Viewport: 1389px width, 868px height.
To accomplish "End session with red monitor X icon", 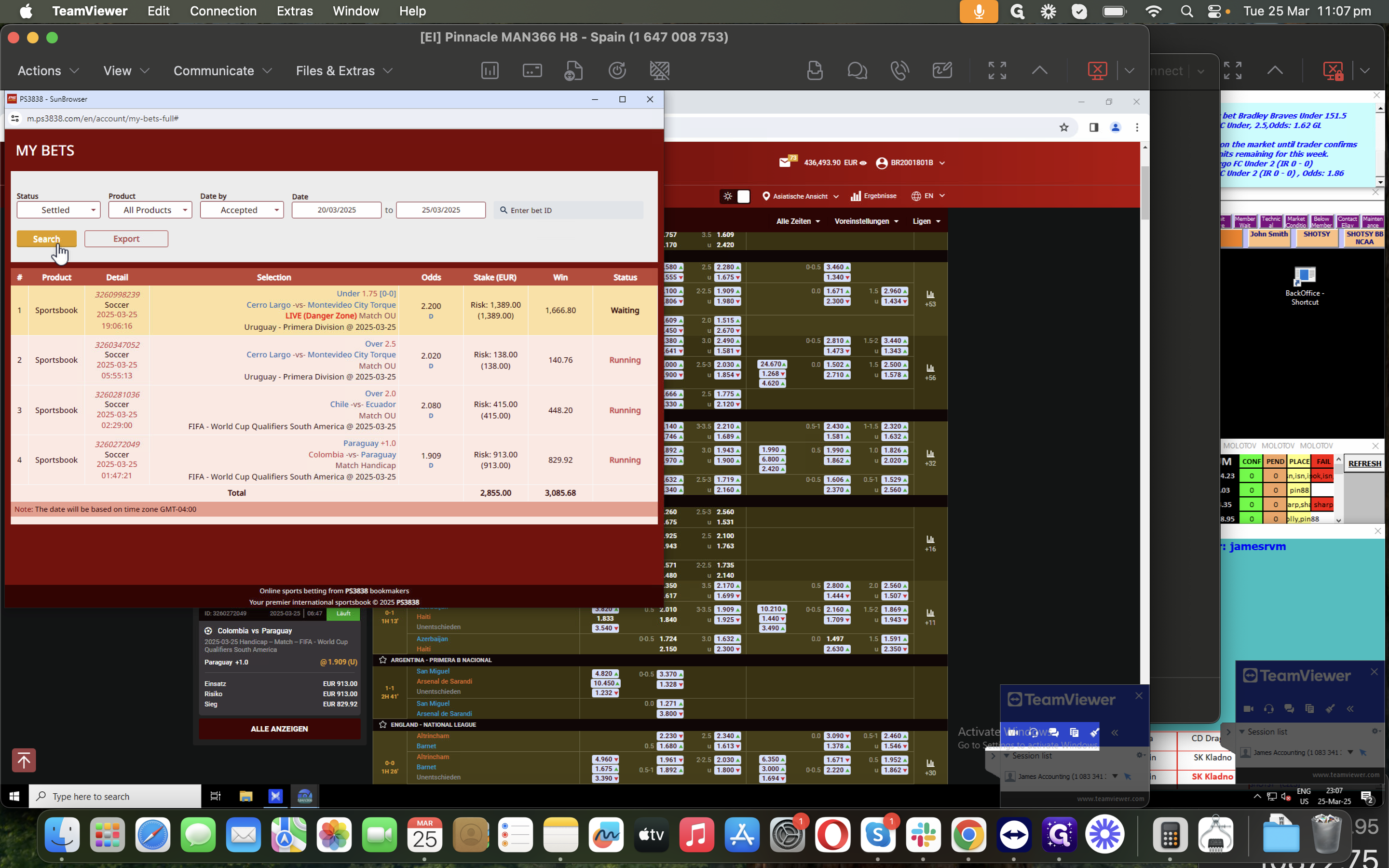I will (1097, 70).
